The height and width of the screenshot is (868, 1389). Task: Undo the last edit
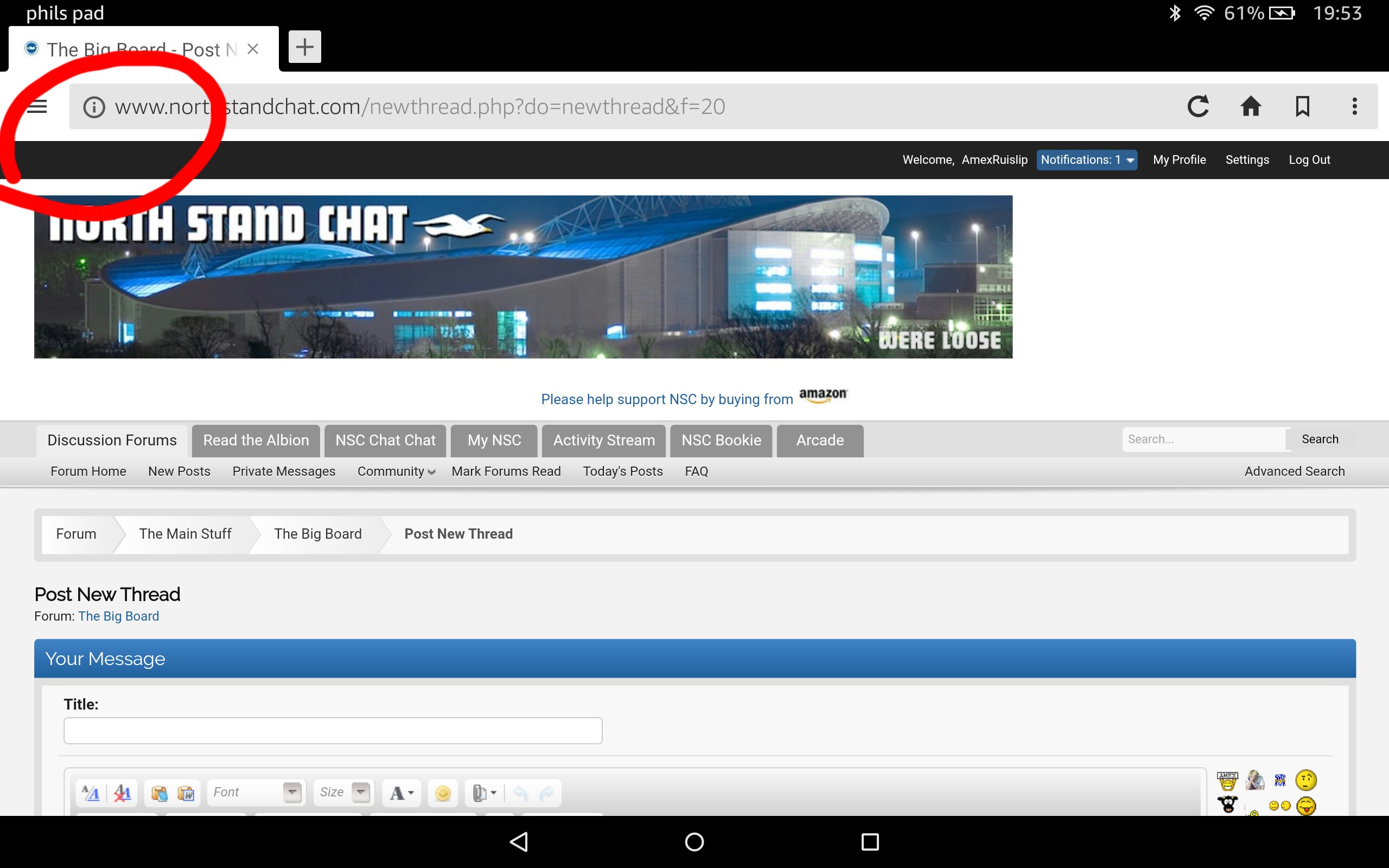click(520, 793)
